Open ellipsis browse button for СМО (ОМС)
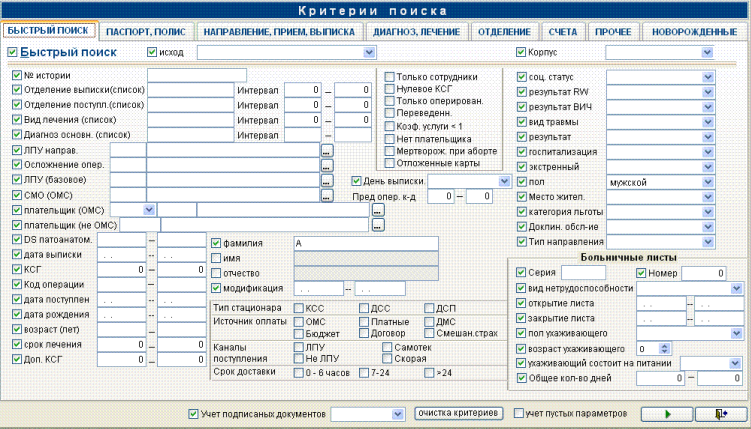 [x=327, y=195]
